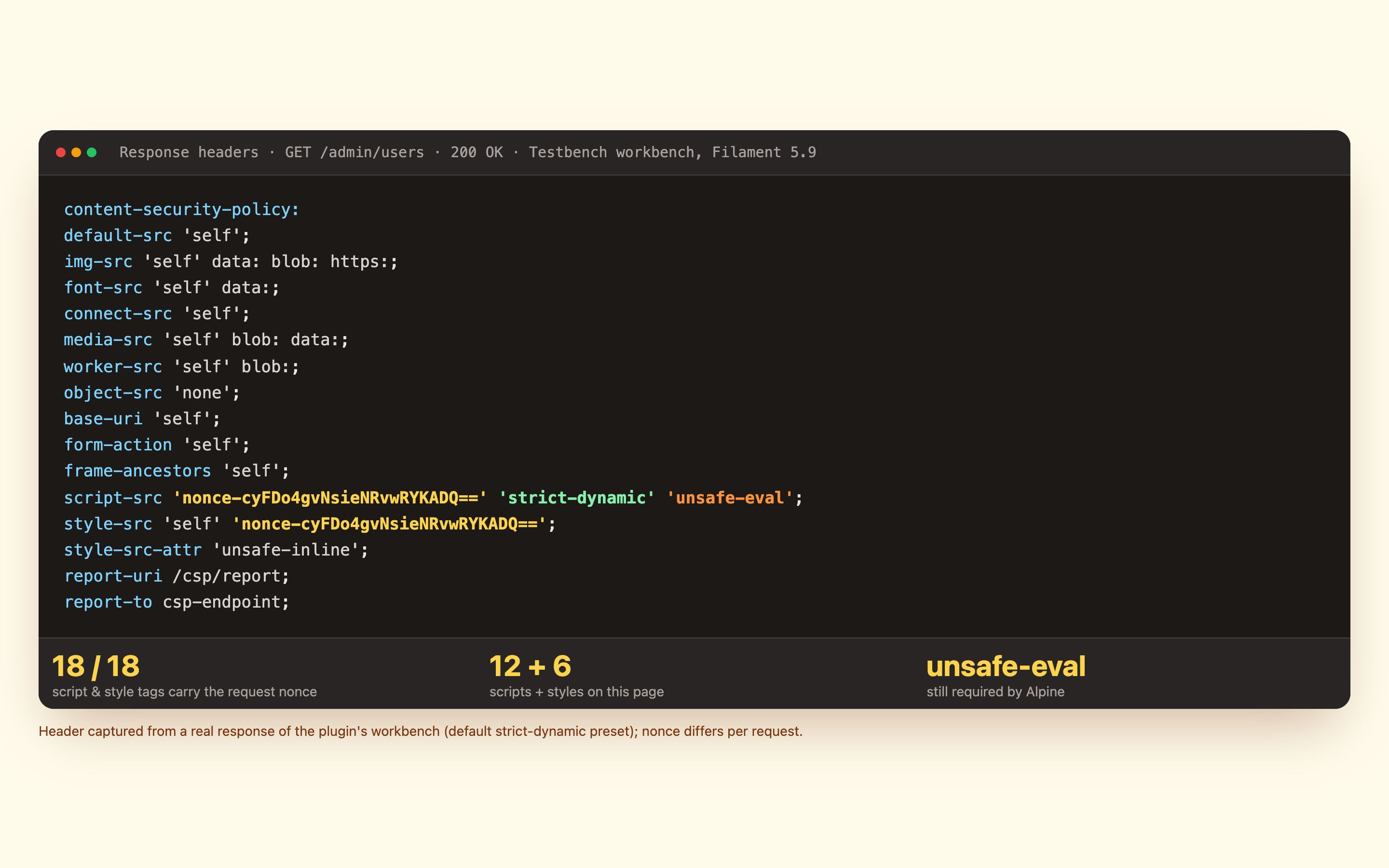Click the nonce value in script-src
The height and width of the screenshot is (868, 1389).
pyautogui.click(x=330, y=498)
